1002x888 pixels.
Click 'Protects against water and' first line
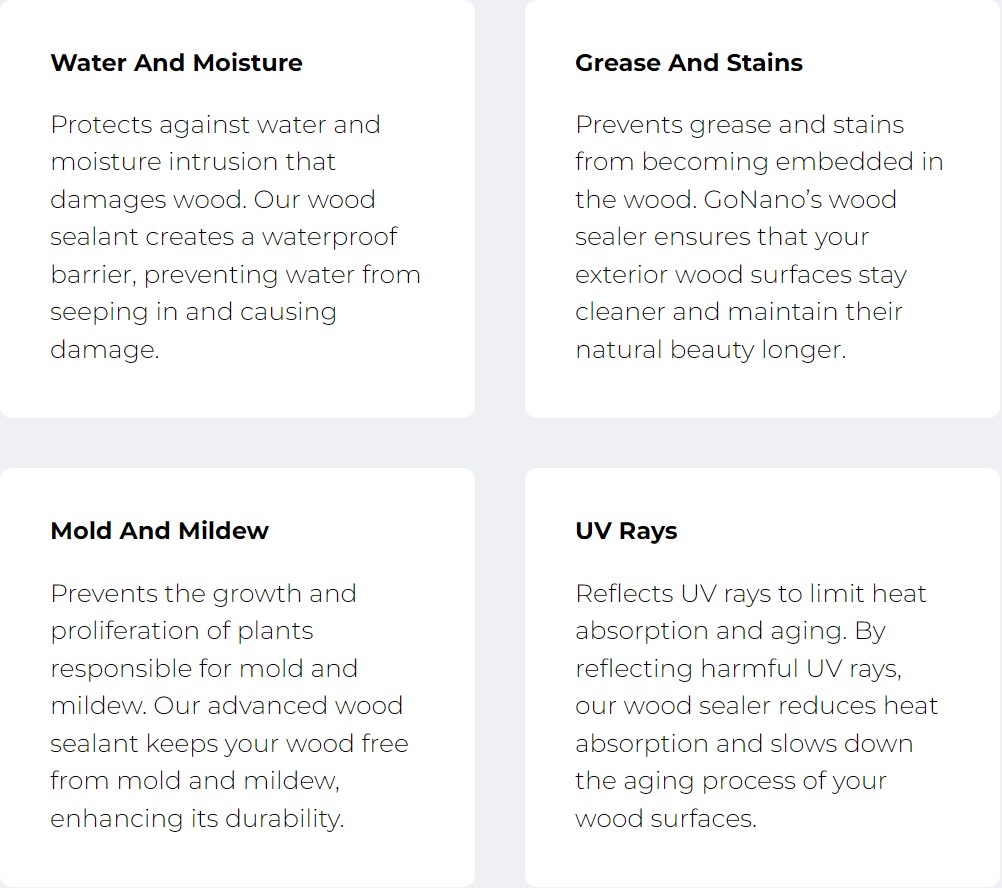[x=215, y=125]
